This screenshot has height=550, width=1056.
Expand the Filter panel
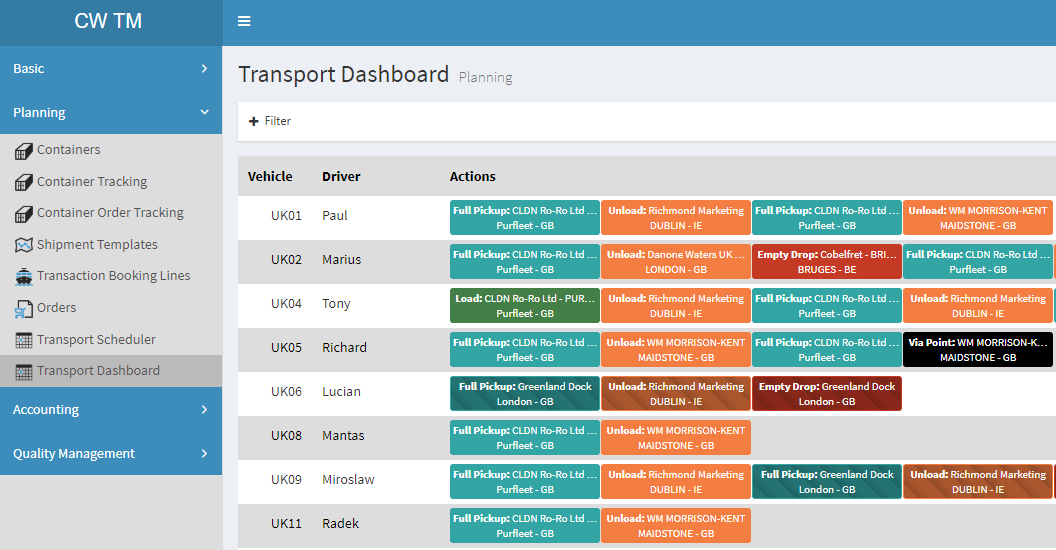click(x=270, y=121)
